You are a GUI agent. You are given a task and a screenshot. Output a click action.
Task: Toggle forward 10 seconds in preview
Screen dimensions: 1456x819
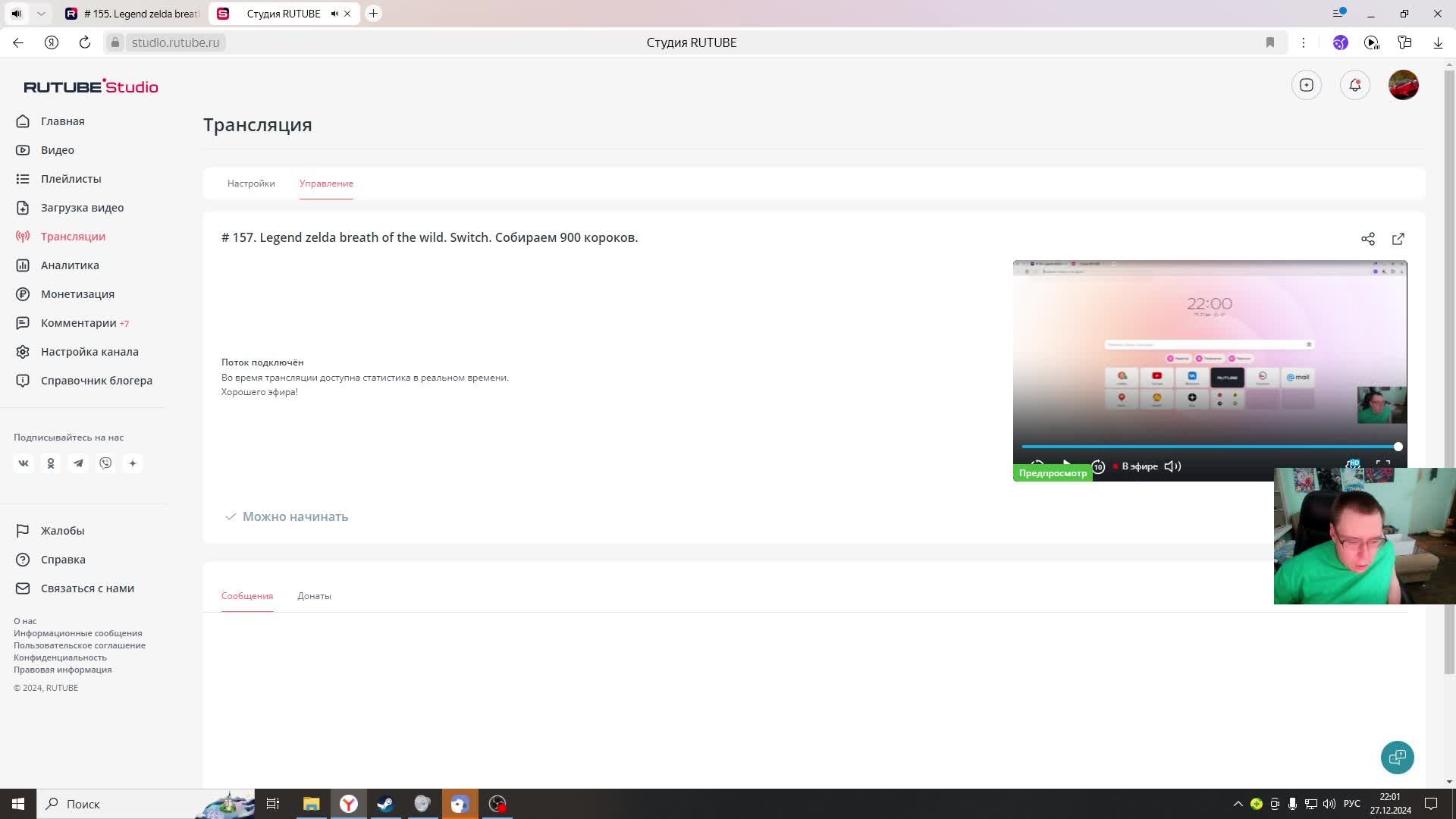[1097, 466]
